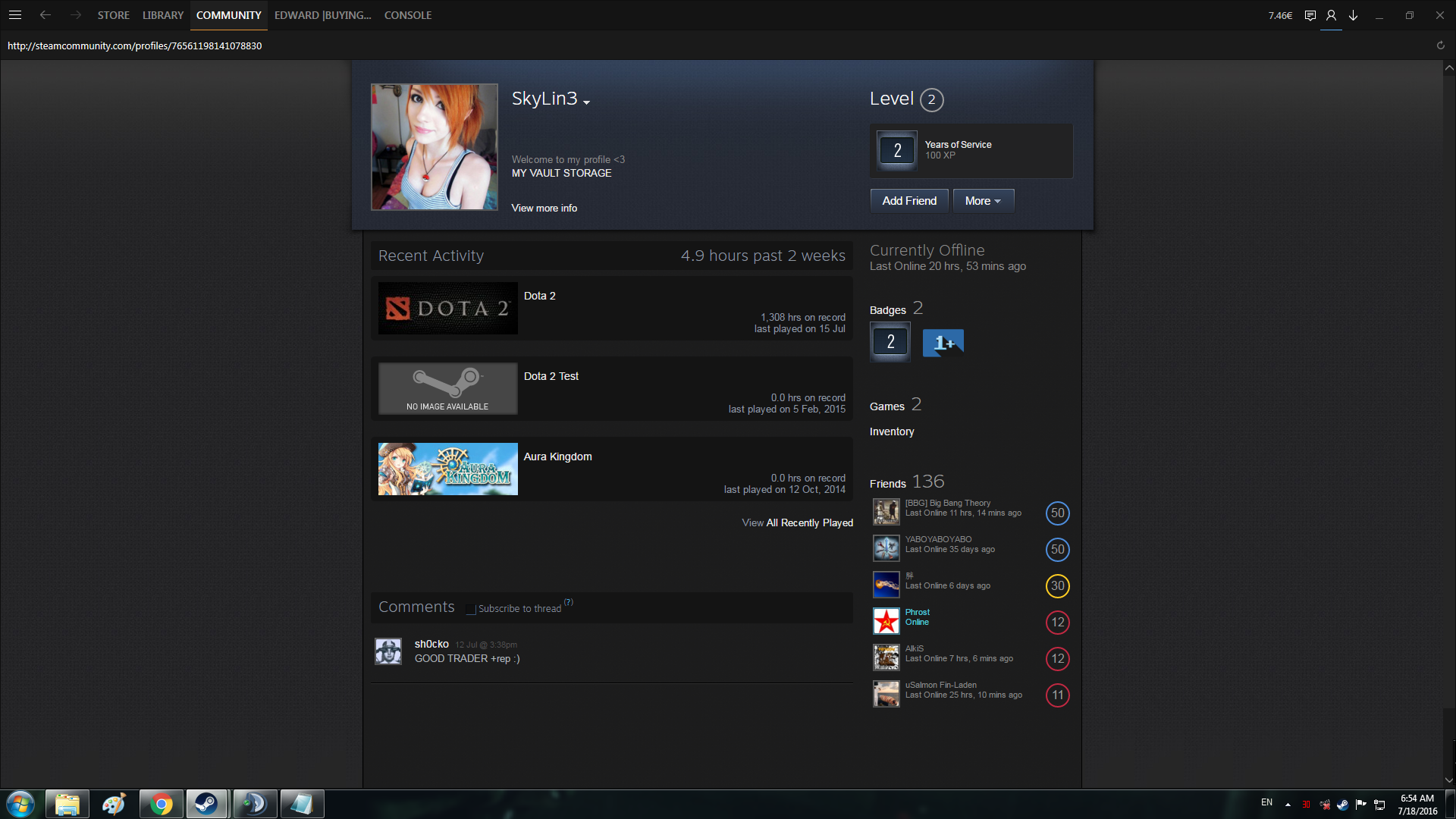Open the Inventory link
The width and height of the screenshot is (1456, 819).
click(x=892, y=431)
